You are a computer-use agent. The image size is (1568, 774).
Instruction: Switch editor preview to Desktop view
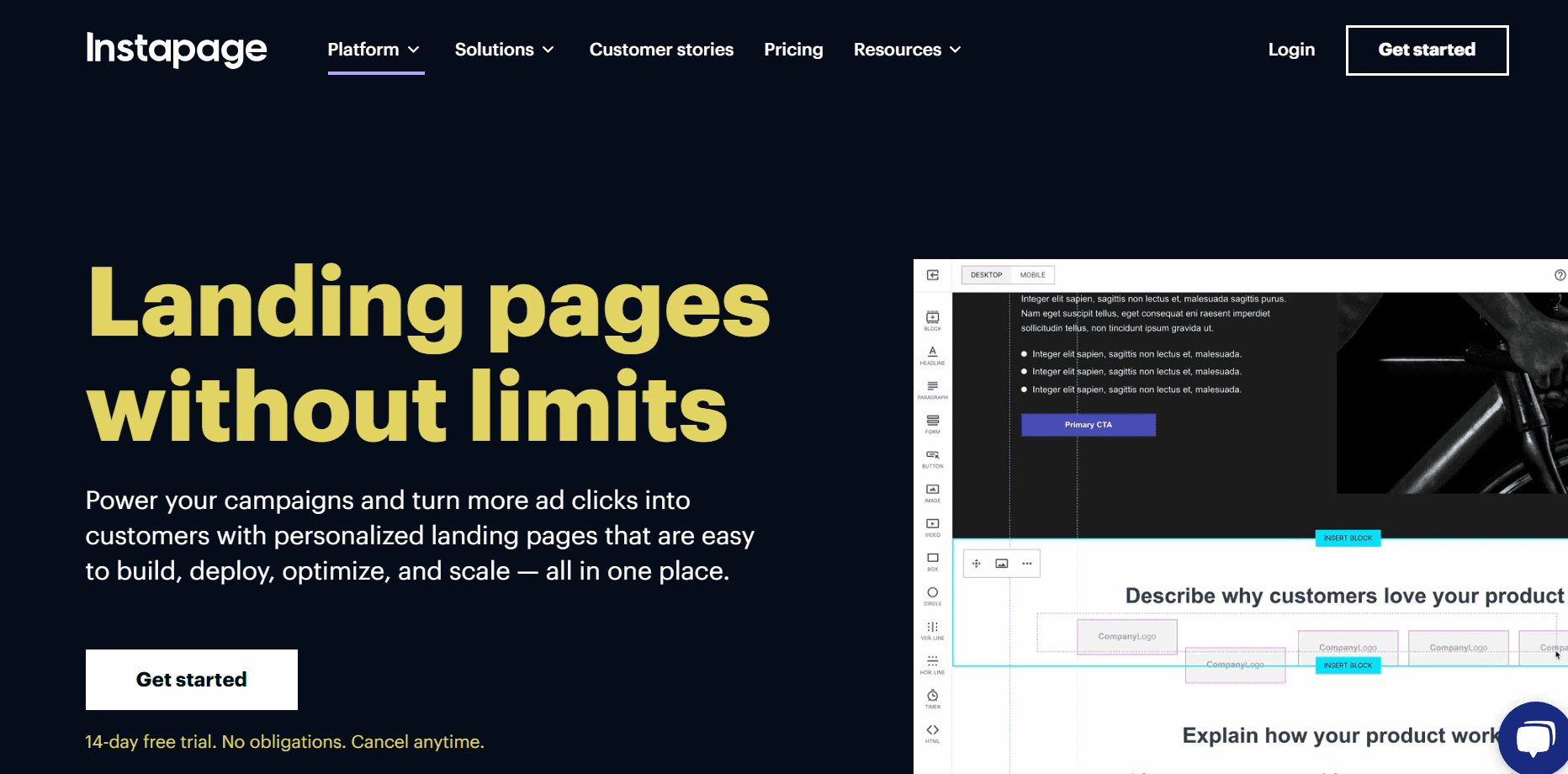click(x=986, y=275)
